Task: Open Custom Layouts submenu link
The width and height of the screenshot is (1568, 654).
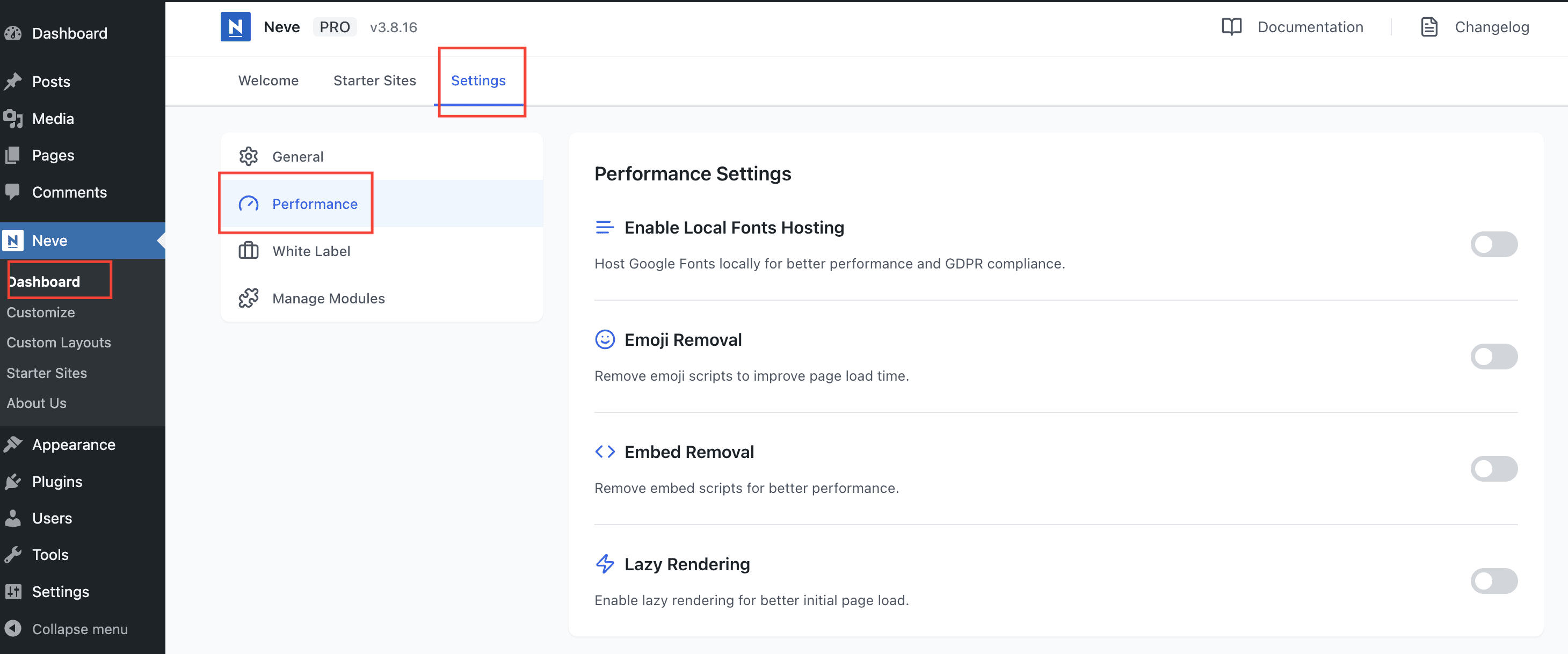Action: point(59,343)
